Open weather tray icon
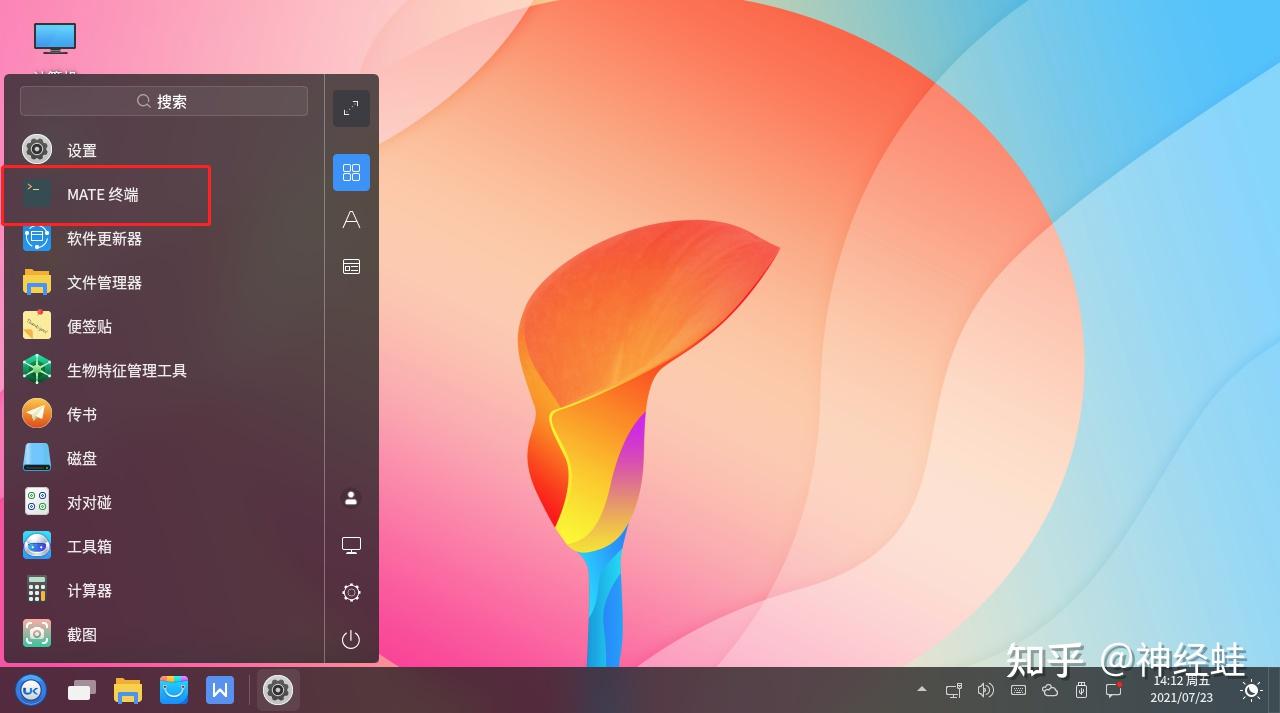The width and height of the screenshot is (1280, 713). coord(1050,690)
